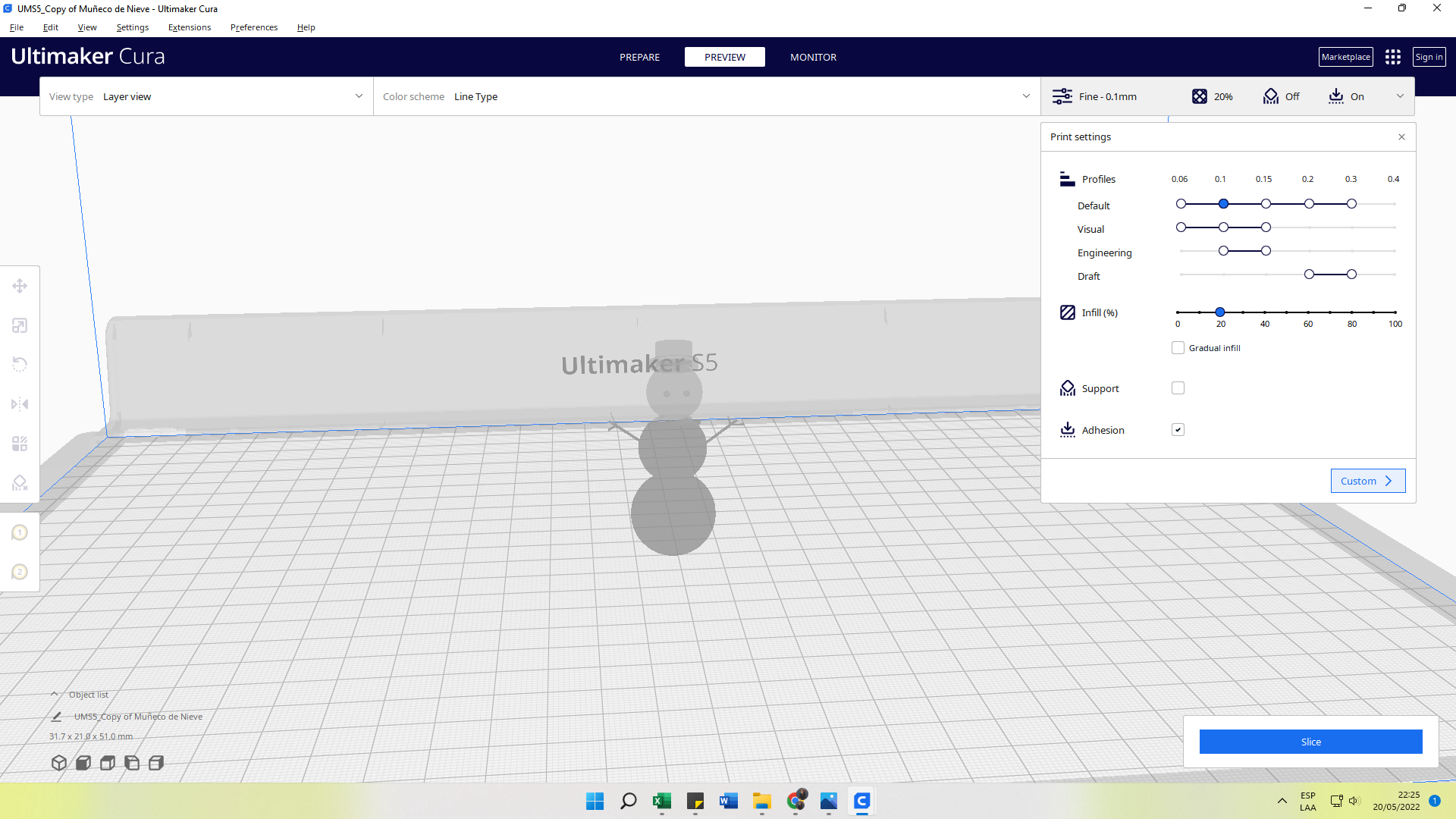Click the Slice button

click(1310, 742)
